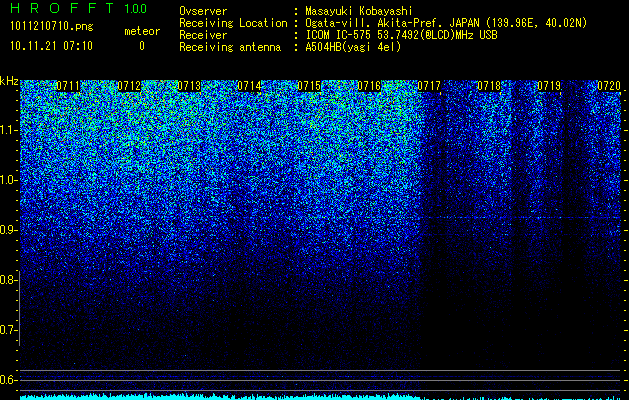629x400 pixels.
Task: Click the HROFFT 1.0.0 title text
Action: coord(78,8)
